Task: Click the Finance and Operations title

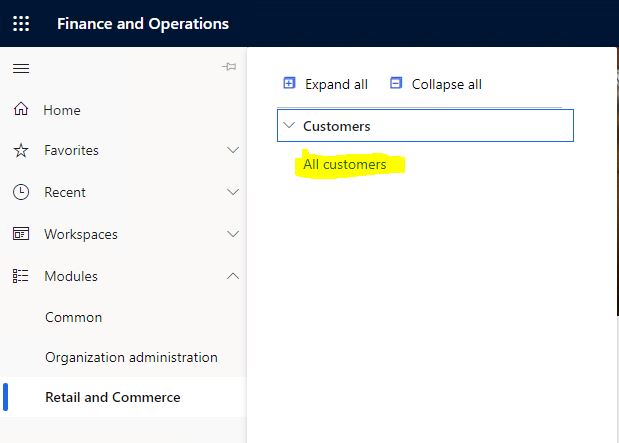Action: tap(143, 24)
